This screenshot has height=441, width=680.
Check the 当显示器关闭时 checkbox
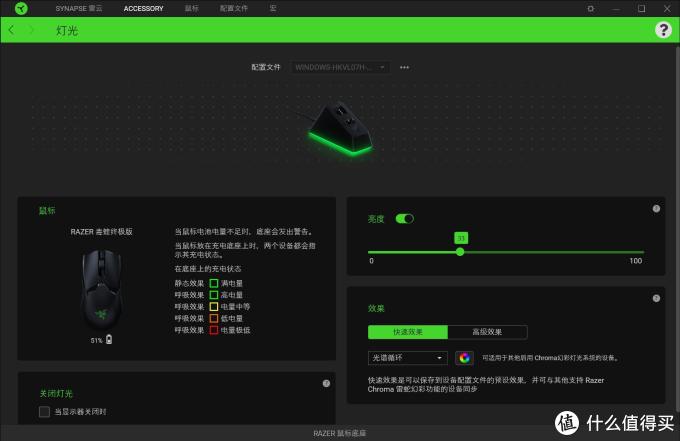pyautogui.click(x=44, y=412)
